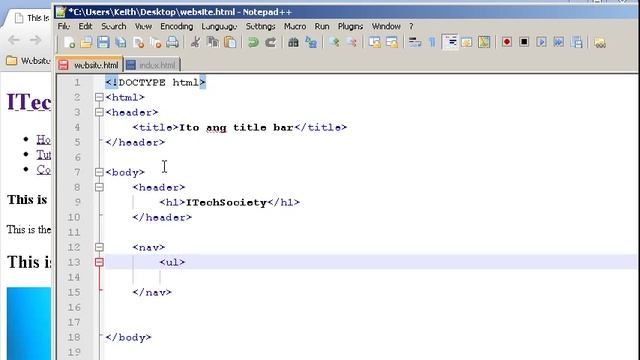Start recording macro with red dot icon
Viewport: 640px width, 360px height.
tap(507, 42)
